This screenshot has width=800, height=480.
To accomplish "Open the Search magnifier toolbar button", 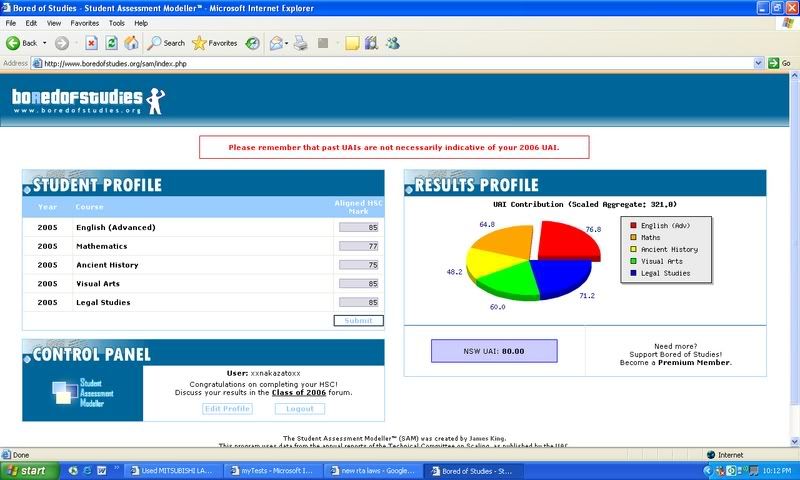I will (166, 43).
